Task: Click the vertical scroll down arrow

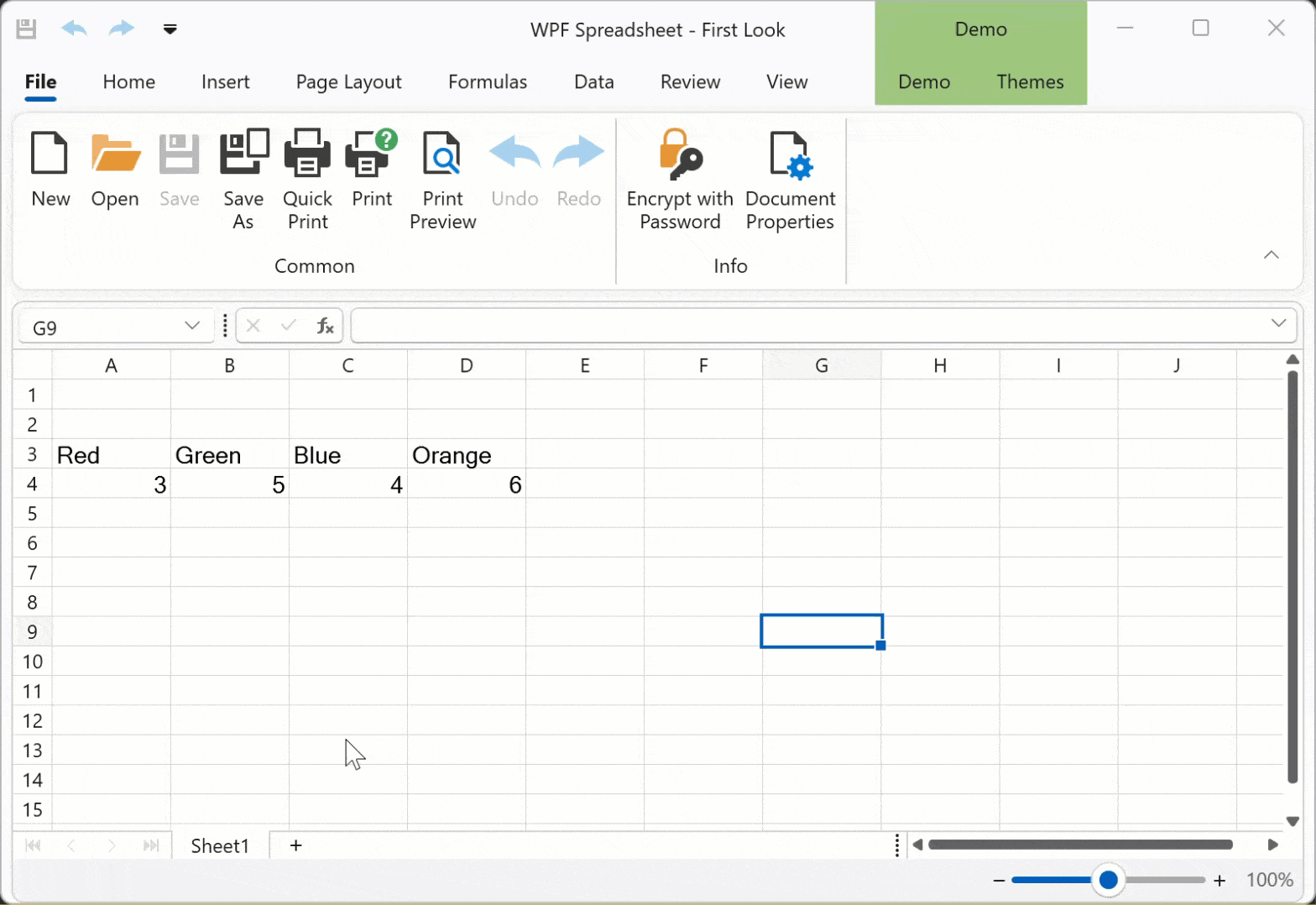Action: pos(1292,820)
